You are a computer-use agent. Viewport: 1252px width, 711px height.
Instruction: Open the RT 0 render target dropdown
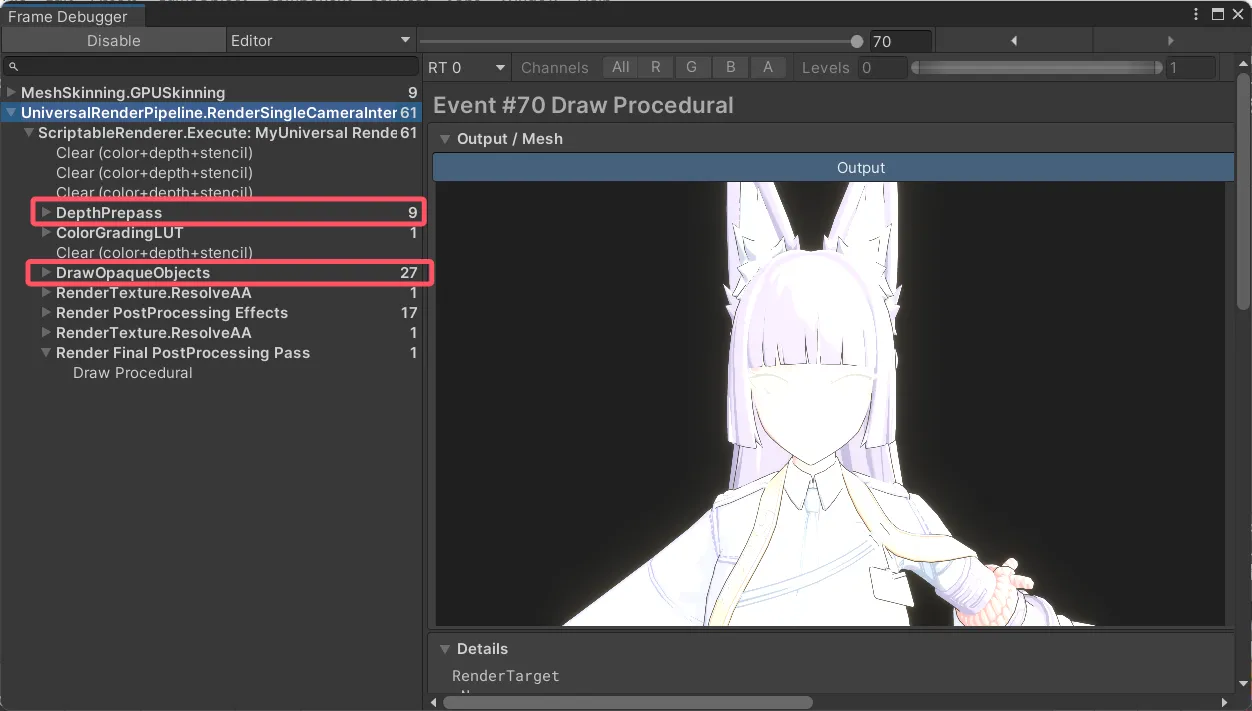[467, 68]
